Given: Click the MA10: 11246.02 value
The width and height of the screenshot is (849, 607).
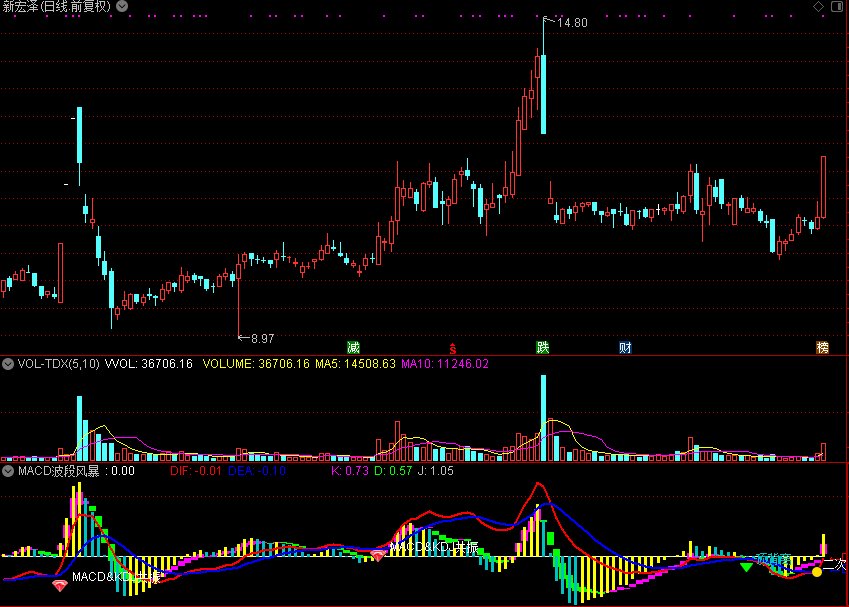Looking at the screenshot, I should tap(445, 364).
